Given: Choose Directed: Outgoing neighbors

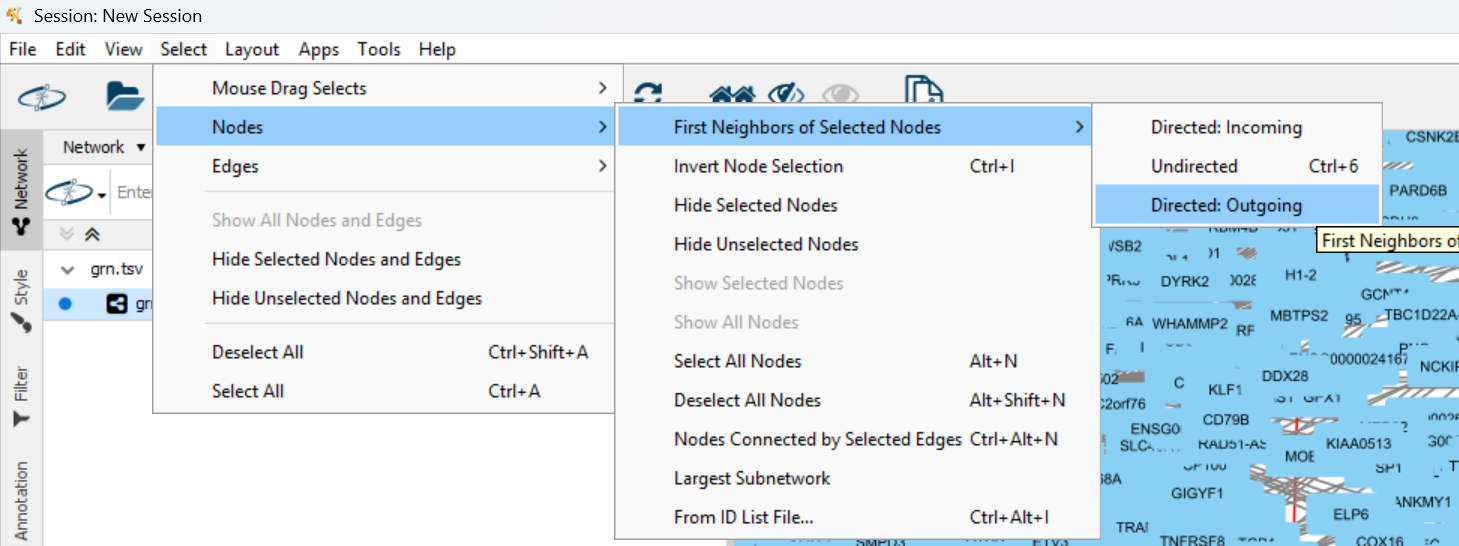Looking at the screenshot, I should (x=1237, y=205).
